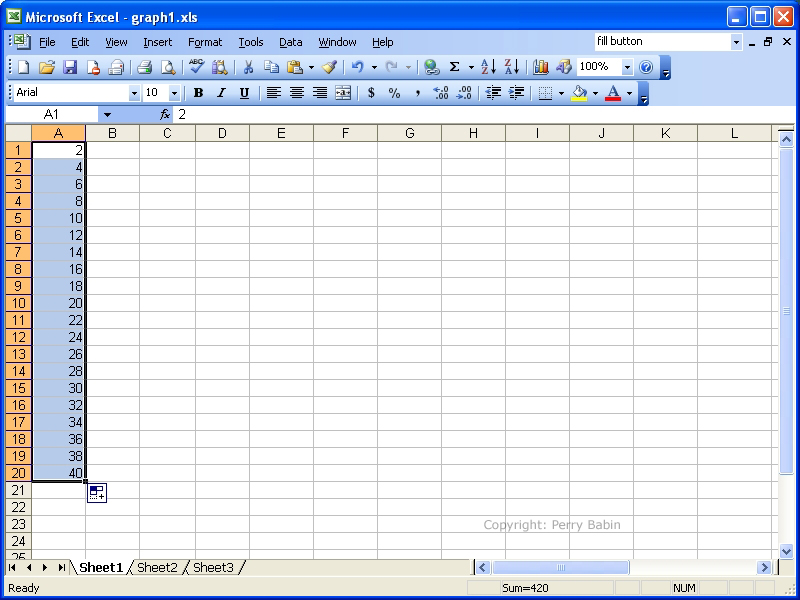
Task: Toggle Bold formatting
Action: click(x=198, y=93)
